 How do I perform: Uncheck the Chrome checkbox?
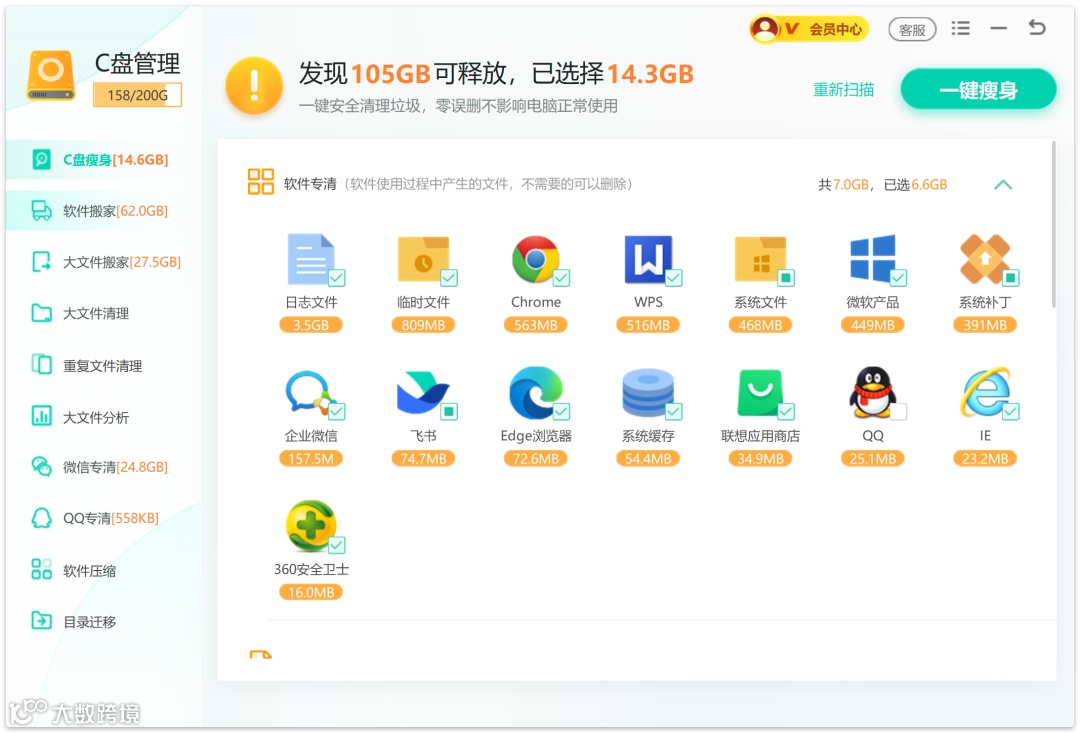[561, 278]
